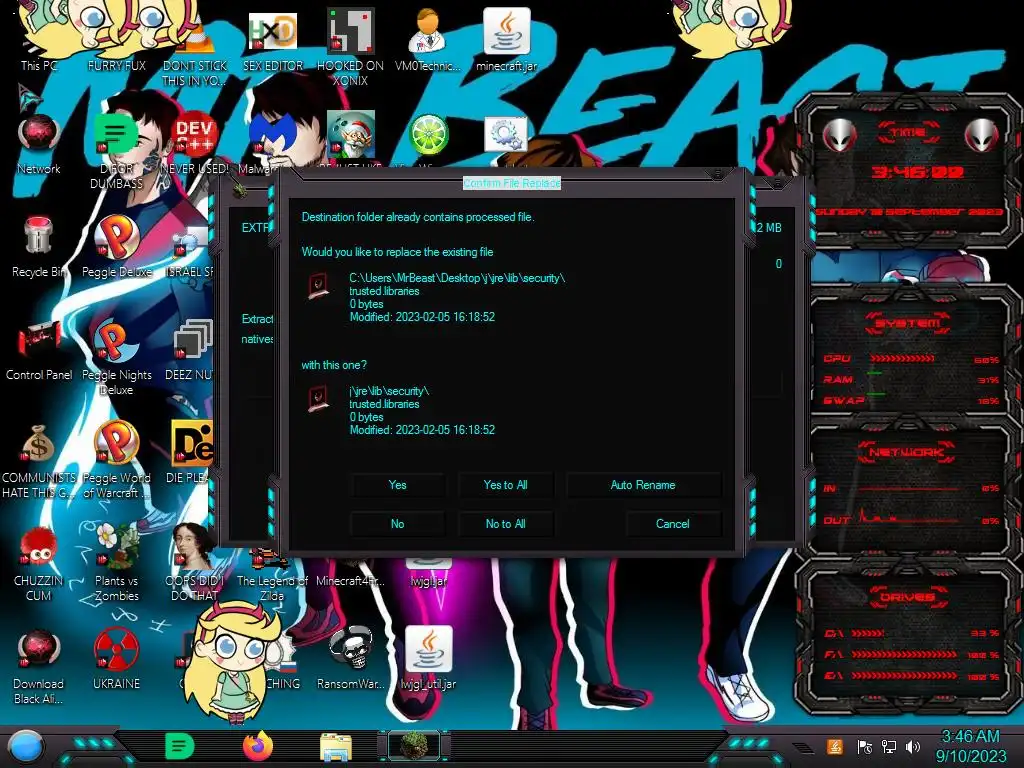The height and width of the screenshot is (768, 1024).
Task: Click the volume speaker tray icon
Action: click(x=913, y=746)
